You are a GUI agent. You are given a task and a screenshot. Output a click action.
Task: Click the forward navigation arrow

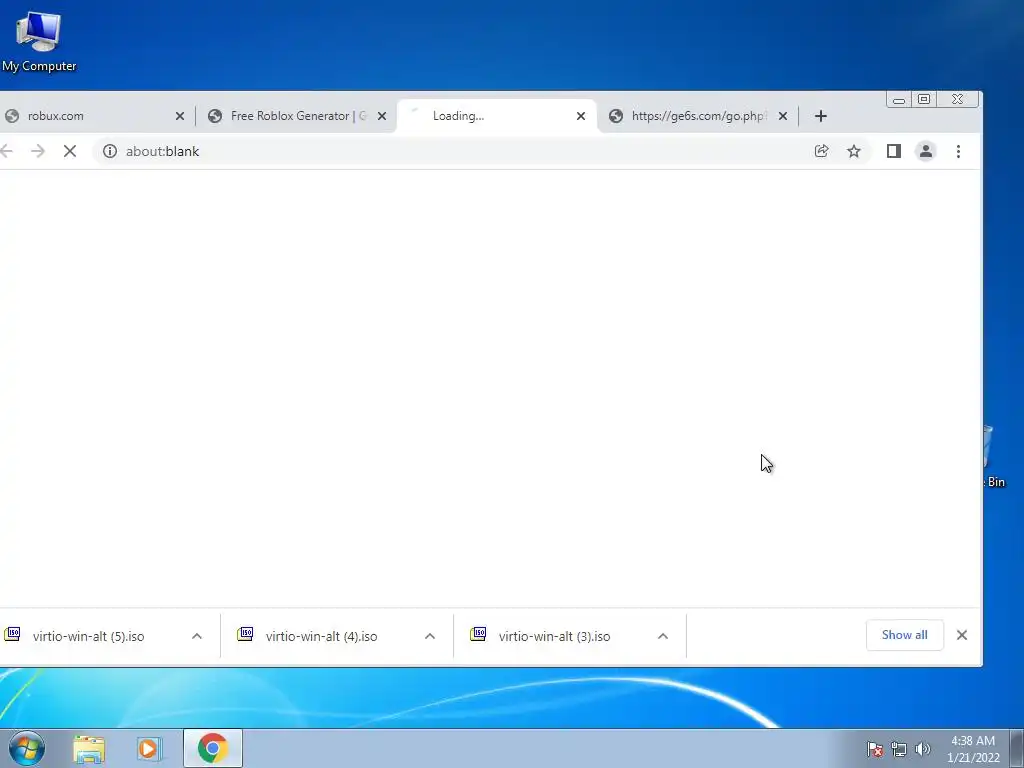pyautogui.click(x=38, y=152)
